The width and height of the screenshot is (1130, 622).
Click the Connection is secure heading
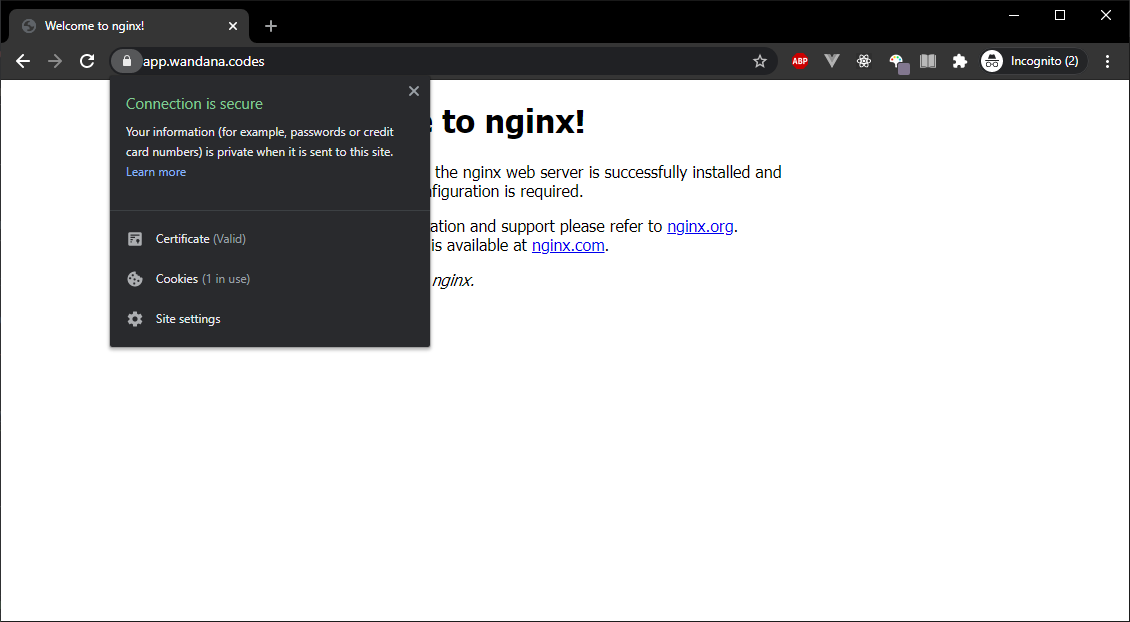pyautogui.click(x=194, y=104)
